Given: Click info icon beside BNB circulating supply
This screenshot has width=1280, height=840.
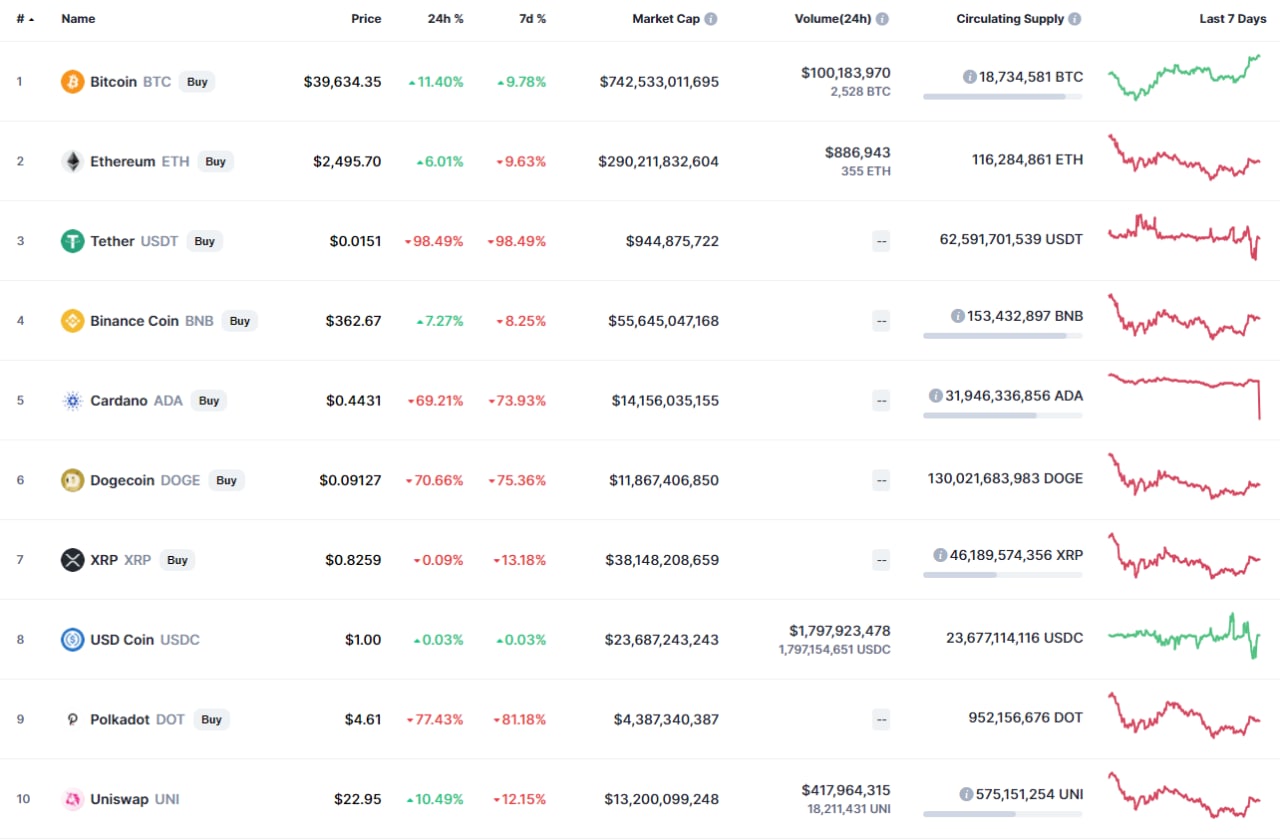Looking at the screenshot, I should coord(959,316).
